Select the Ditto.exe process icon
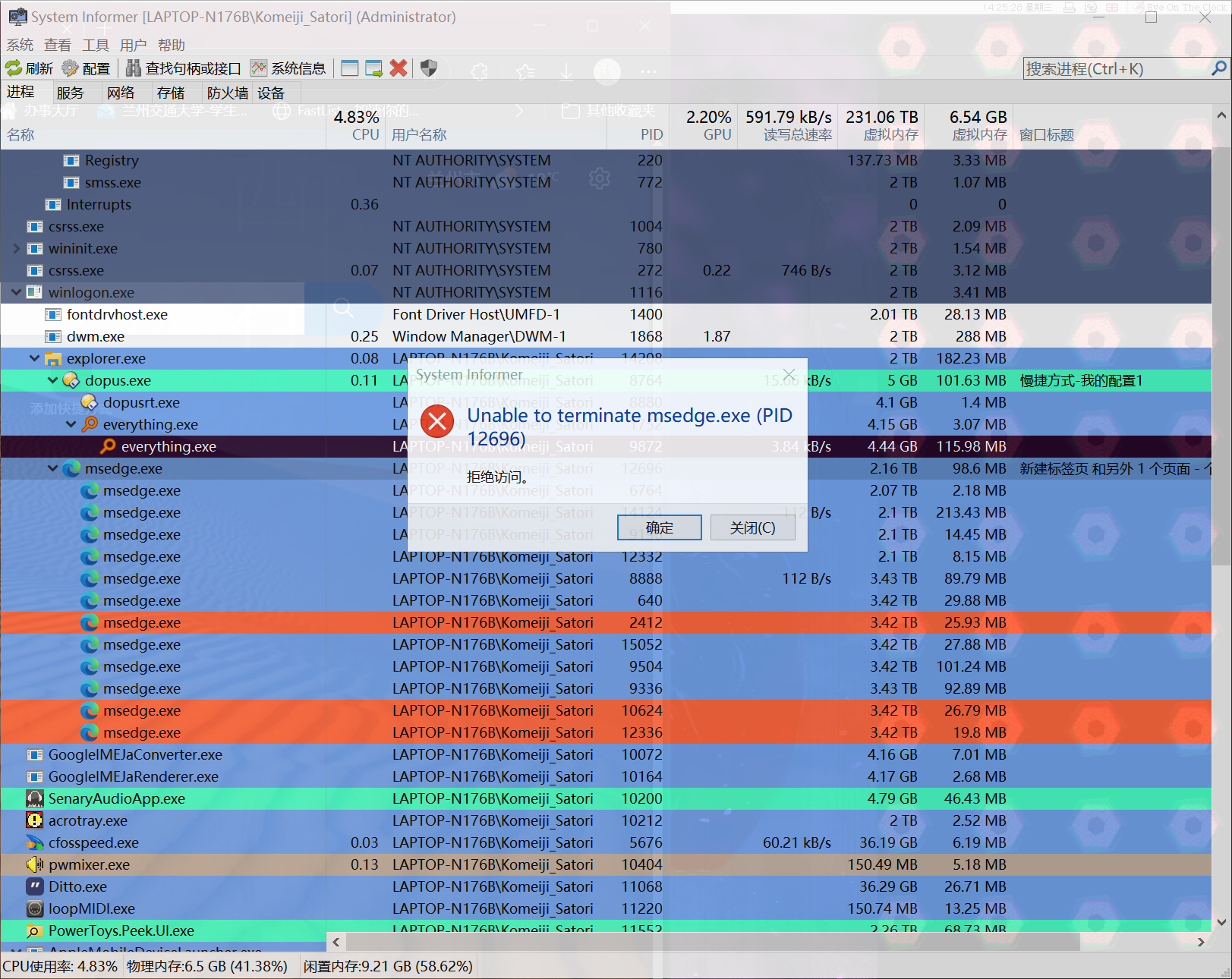The width and height of the screenshot is (1232, 979). (x=35, y=886)
